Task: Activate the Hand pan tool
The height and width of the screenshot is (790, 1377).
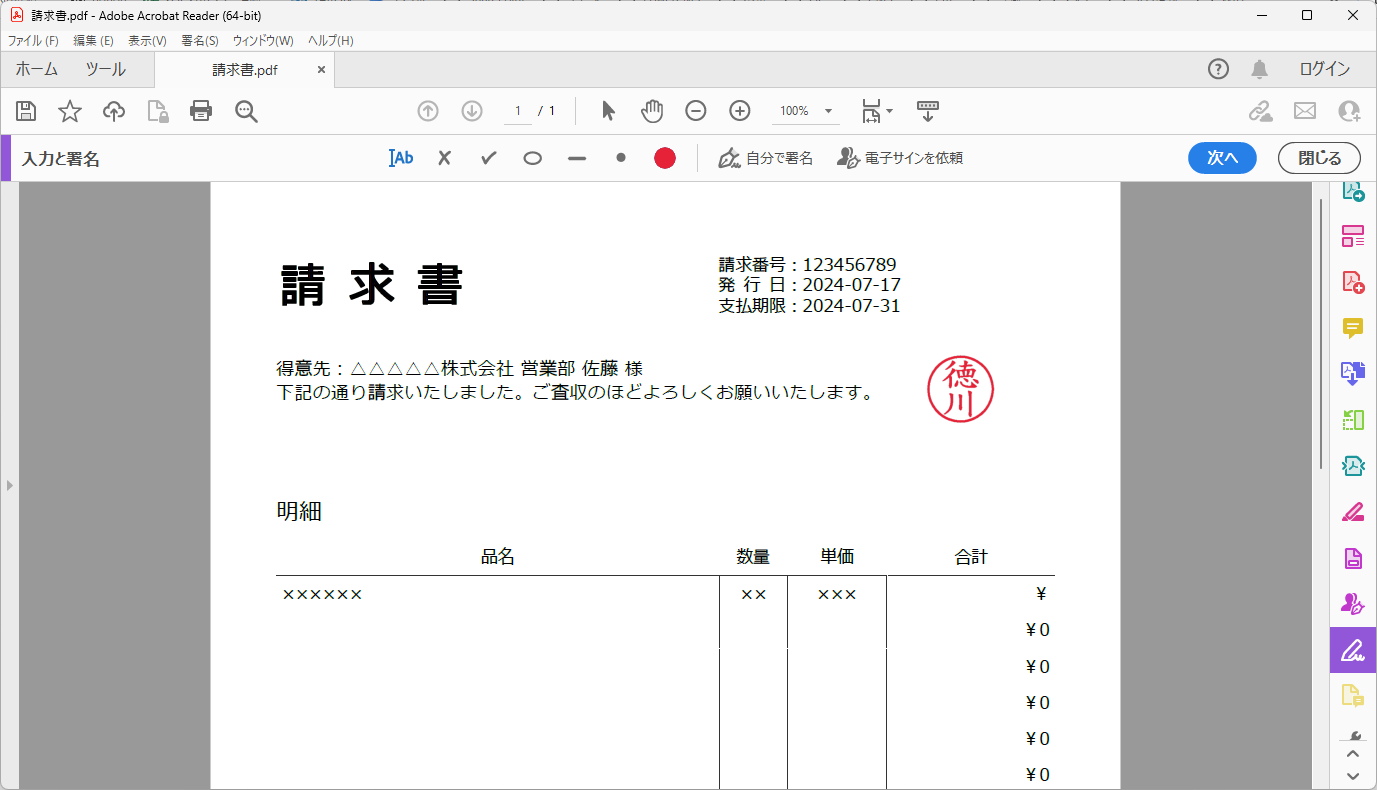Action: click(652, 111)
